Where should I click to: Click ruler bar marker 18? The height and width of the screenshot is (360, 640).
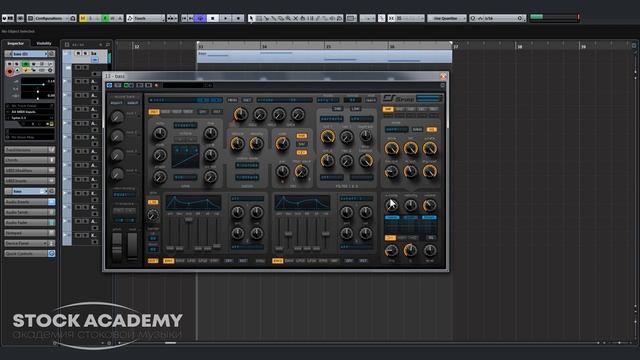(x=520, y=47)
